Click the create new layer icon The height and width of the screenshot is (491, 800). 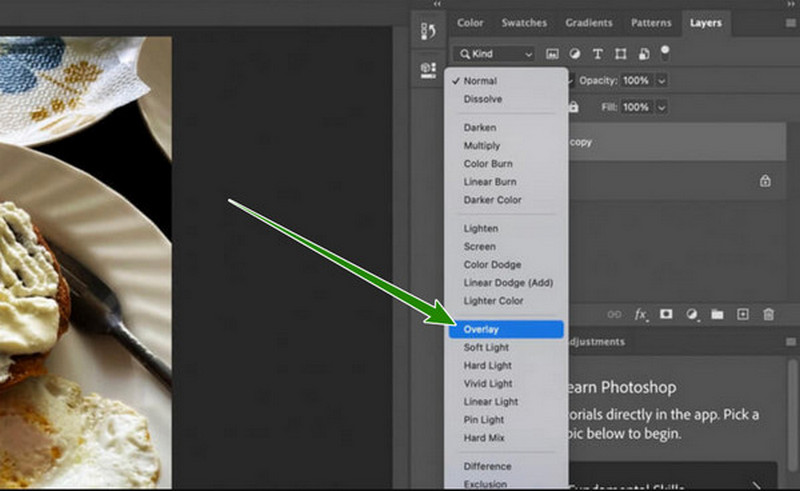(742, 314)
